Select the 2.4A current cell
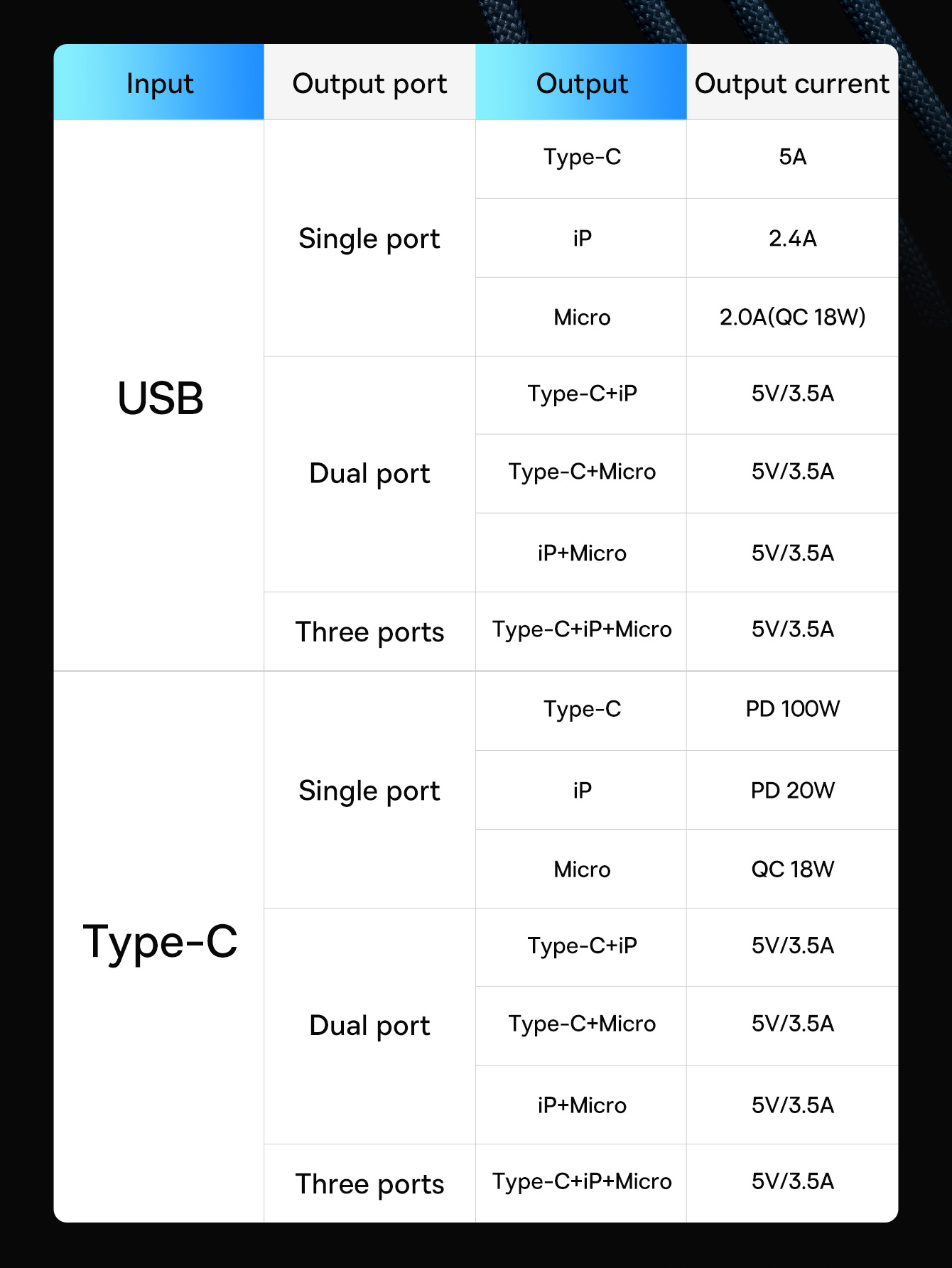 (x=792, y=238)
